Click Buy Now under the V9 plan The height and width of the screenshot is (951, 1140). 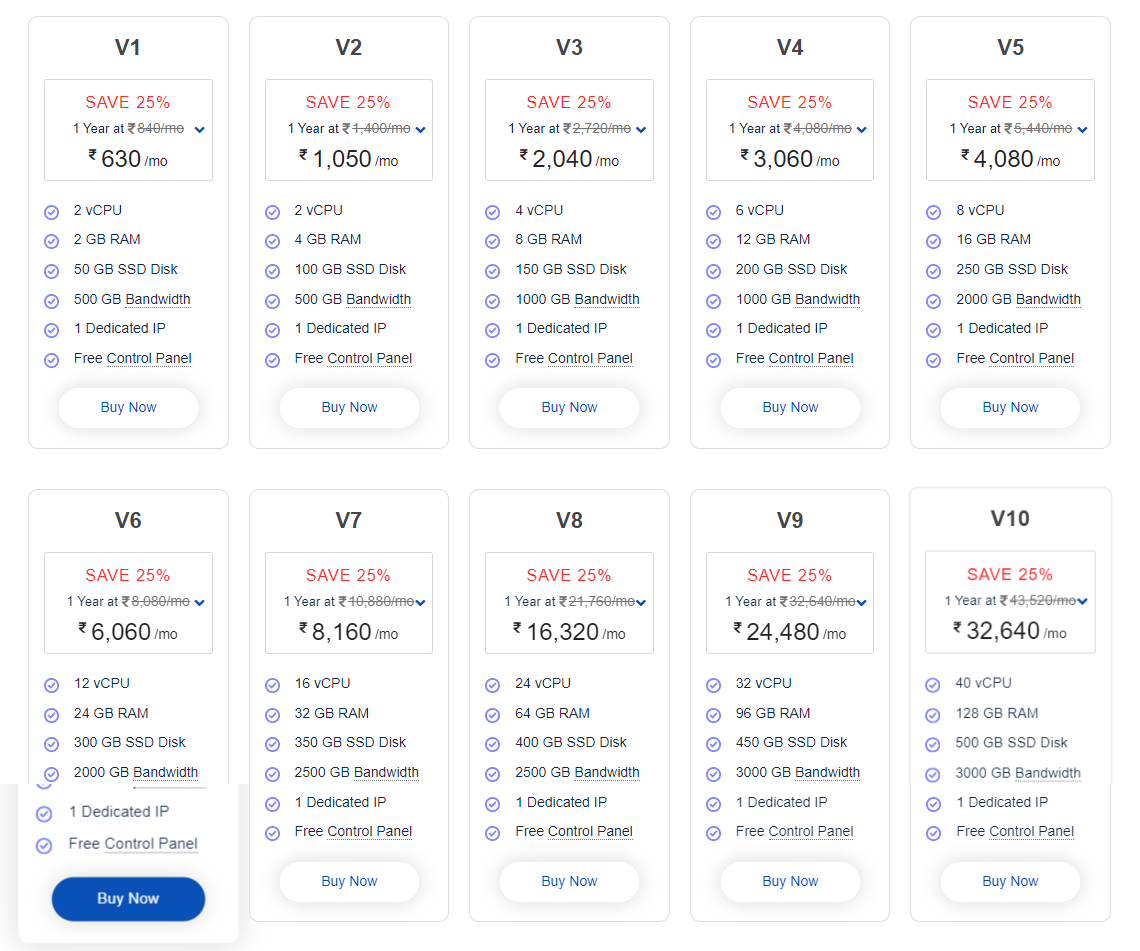point(790,882)
